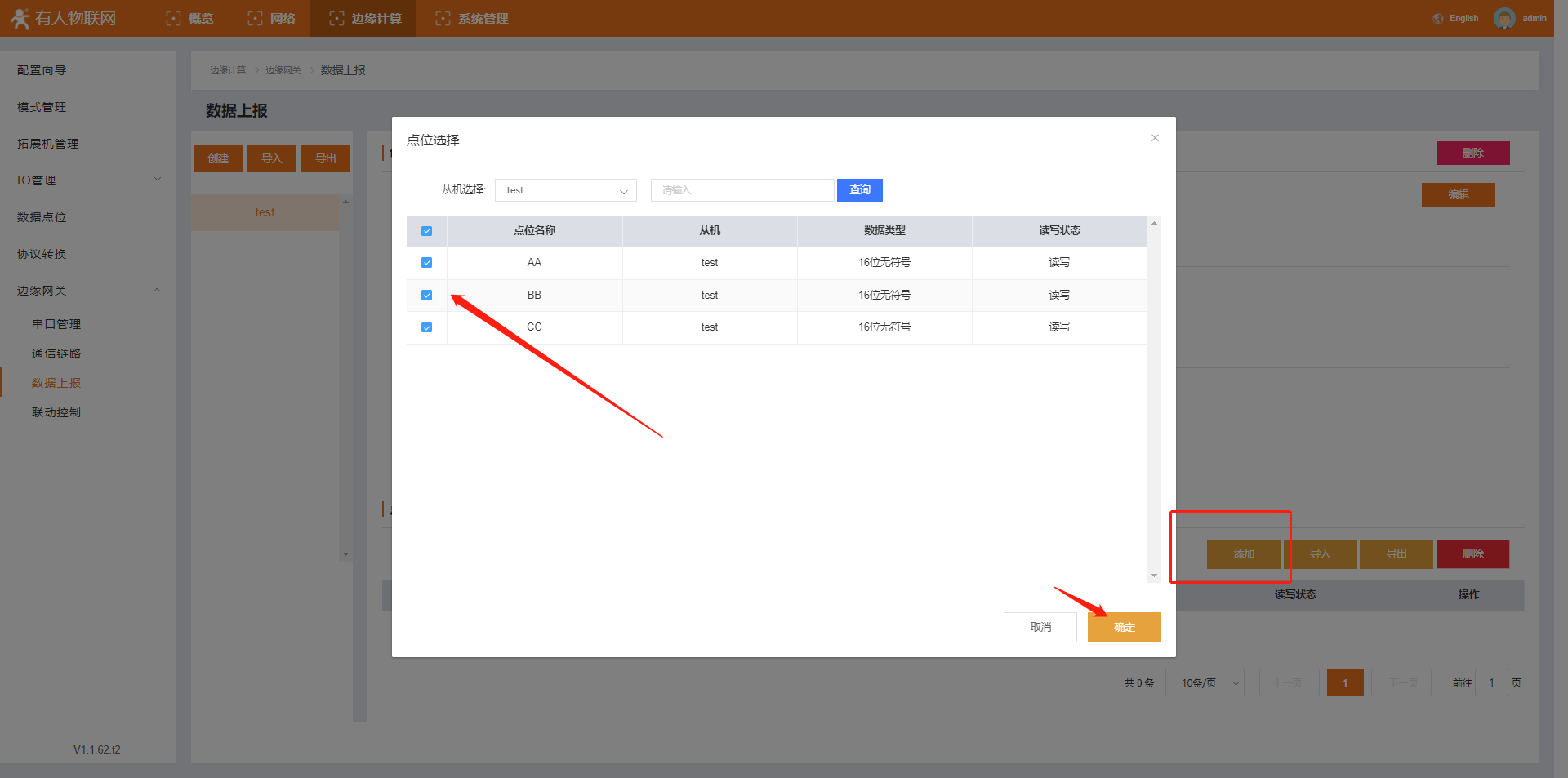Switch to the 边缘计算 top tab
1568x778 pixels.
(x=364, y=18)
